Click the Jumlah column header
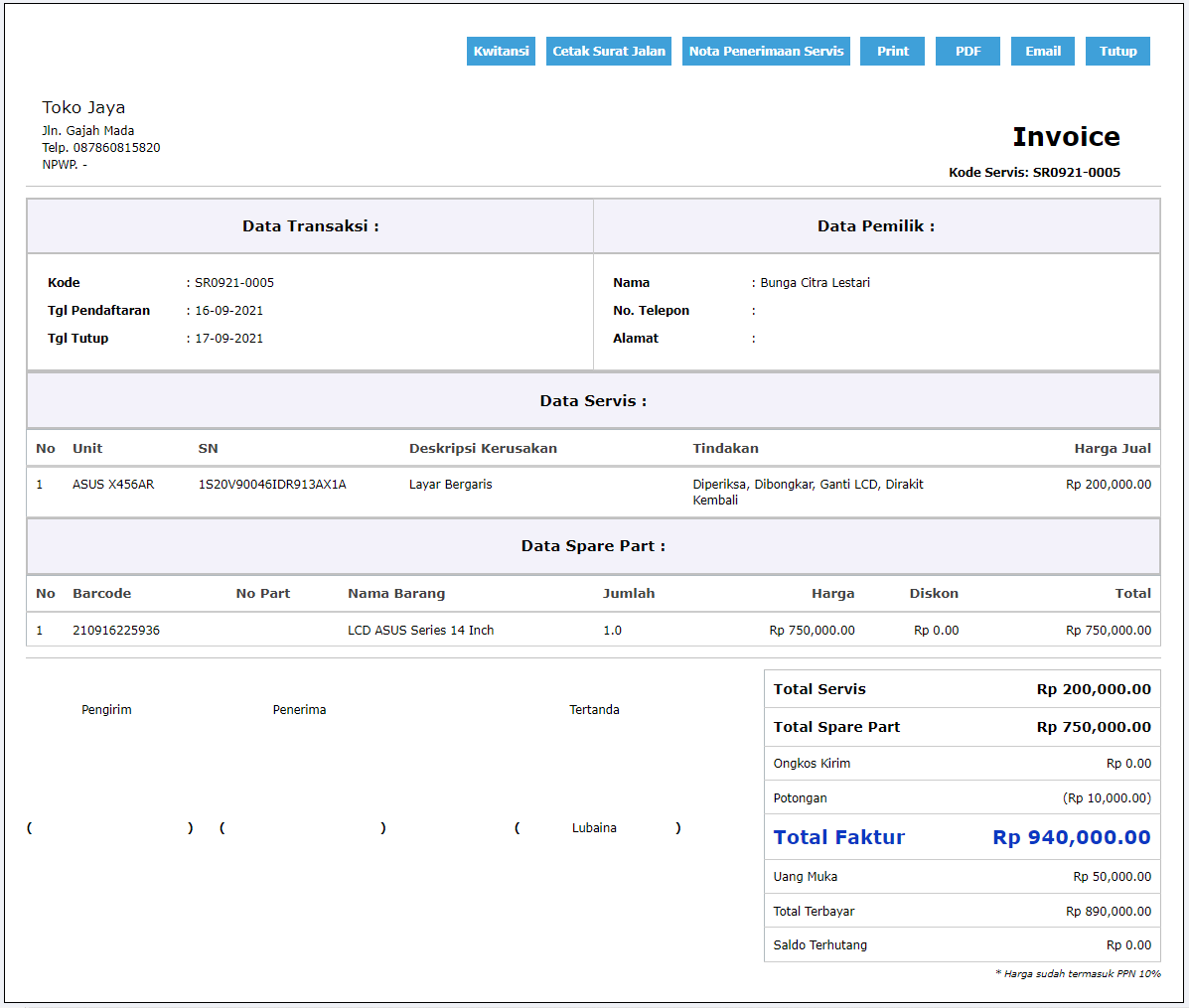 click(629, 594)
